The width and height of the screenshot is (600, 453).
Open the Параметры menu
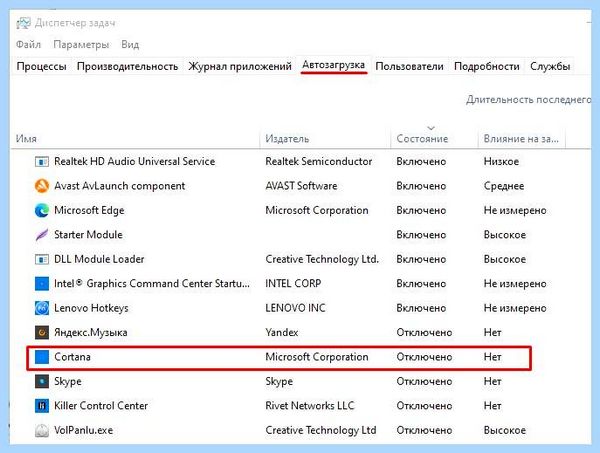pyautogui.click(x=81, y=45)
